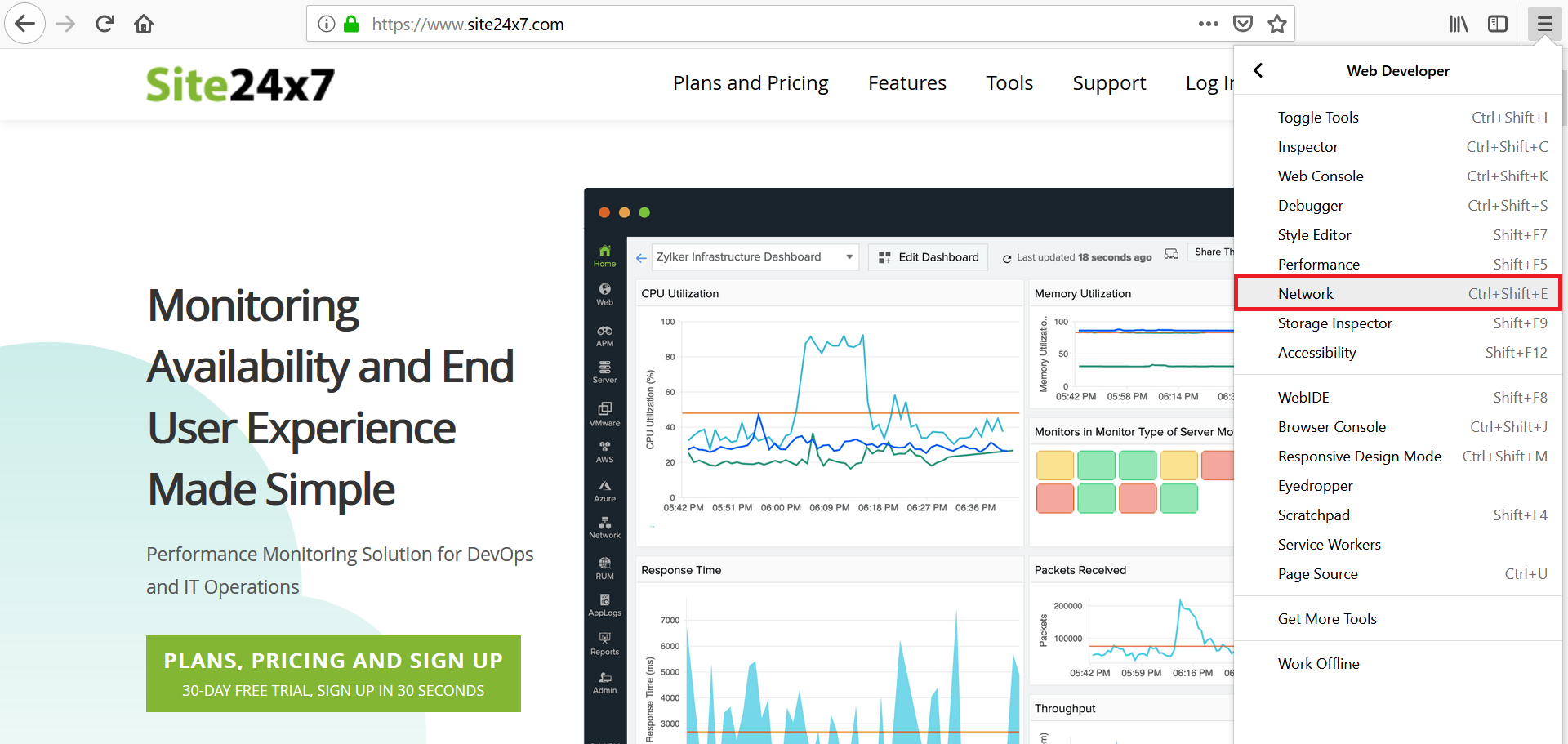Viewport: 1568px width, 744px height.
Task: Click bottom-left red server monitor tile
Action: (1055, 498)
